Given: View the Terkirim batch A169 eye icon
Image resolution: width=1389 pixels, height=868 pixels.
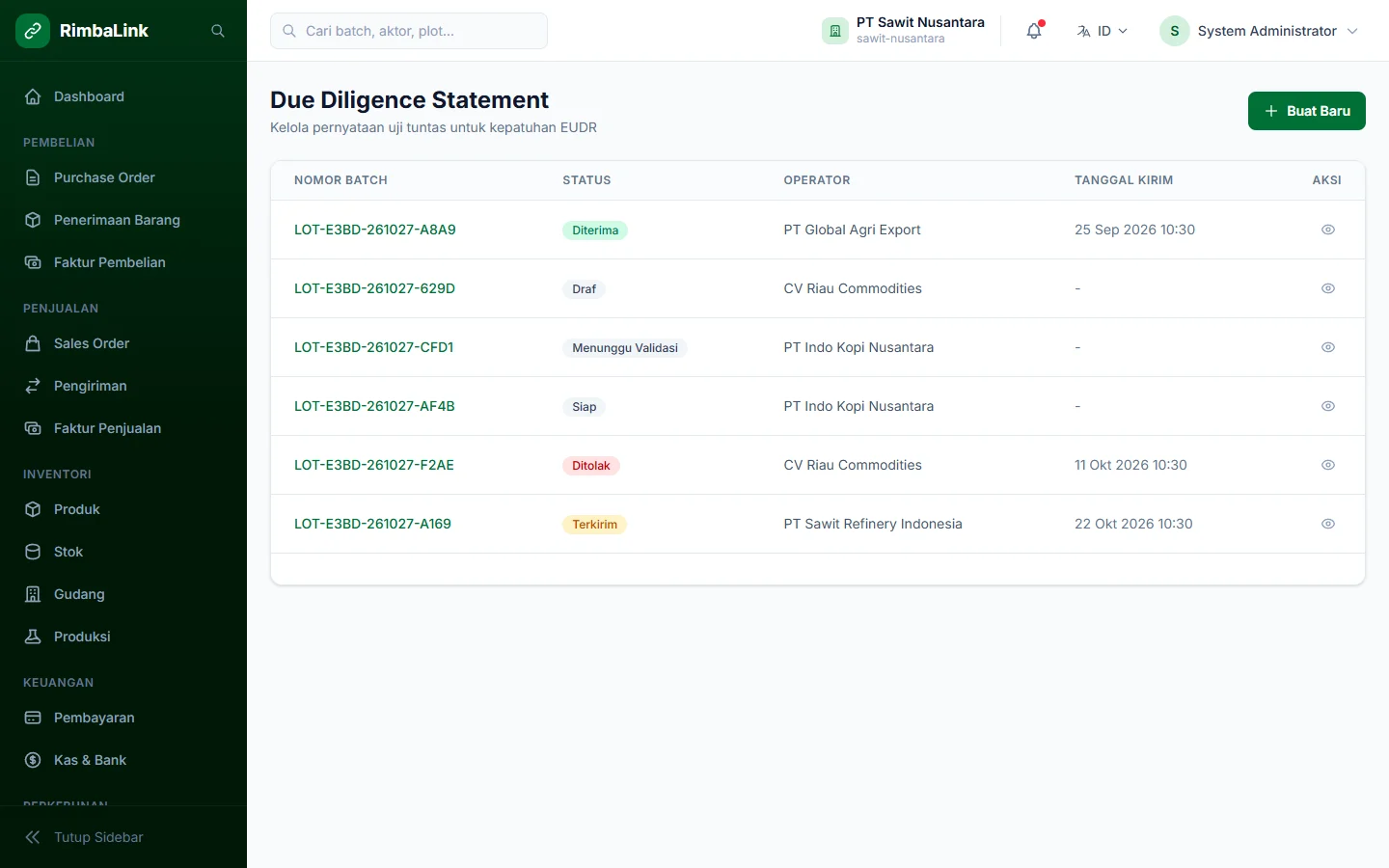Looking at the screenshot, I should pos(1328,524).
